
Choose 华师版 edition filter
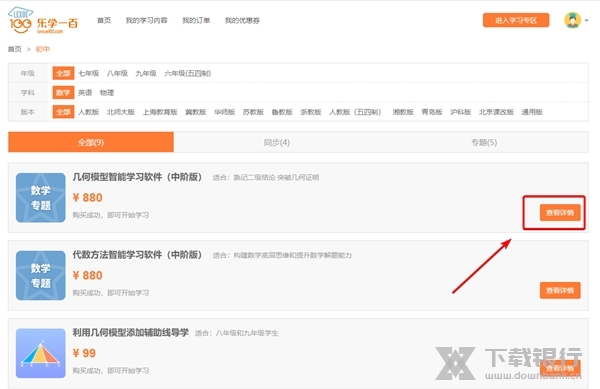(224, 112)
